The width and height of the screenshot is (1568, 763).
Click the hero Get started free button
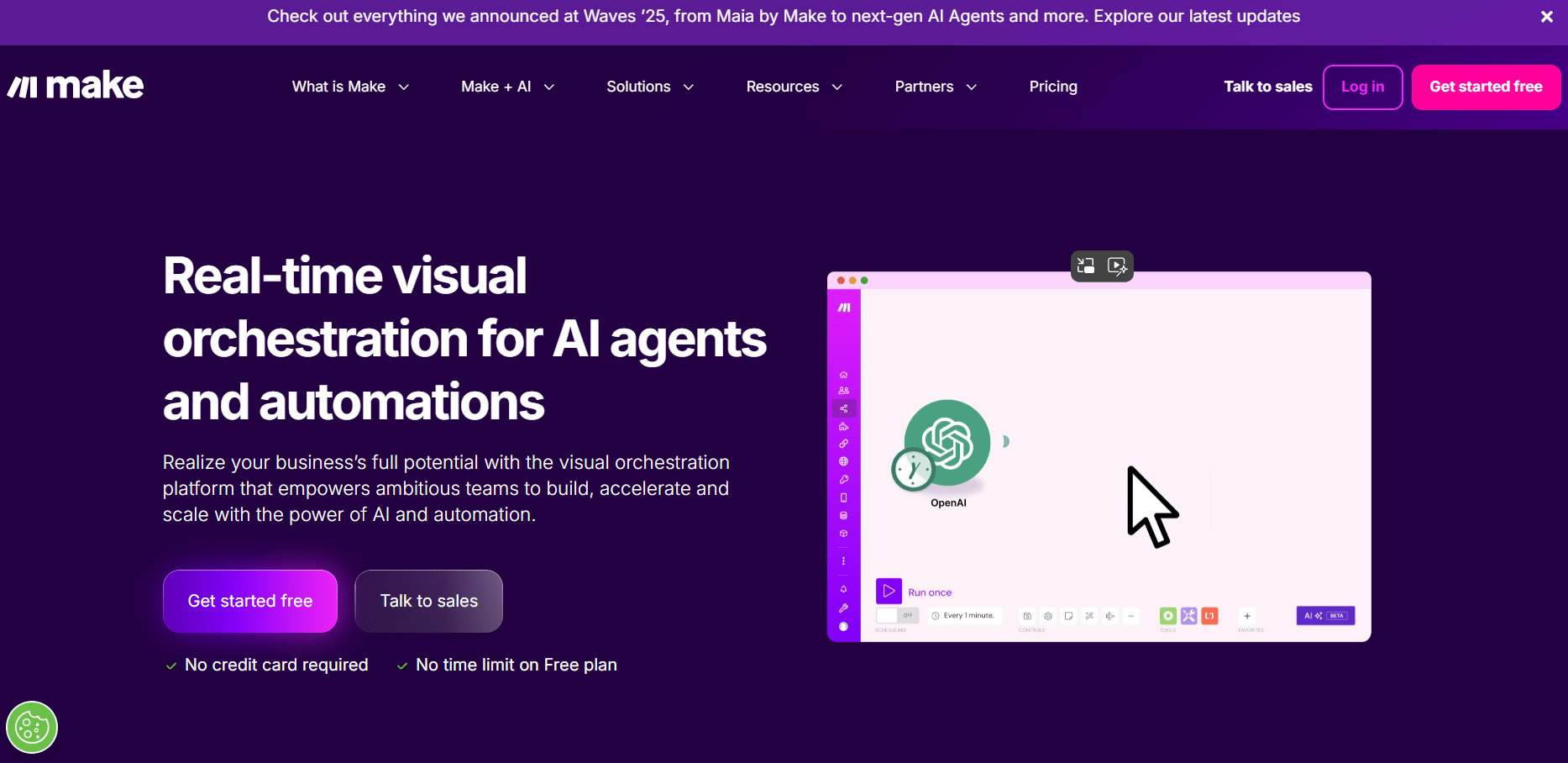click(x=250, y=601)
